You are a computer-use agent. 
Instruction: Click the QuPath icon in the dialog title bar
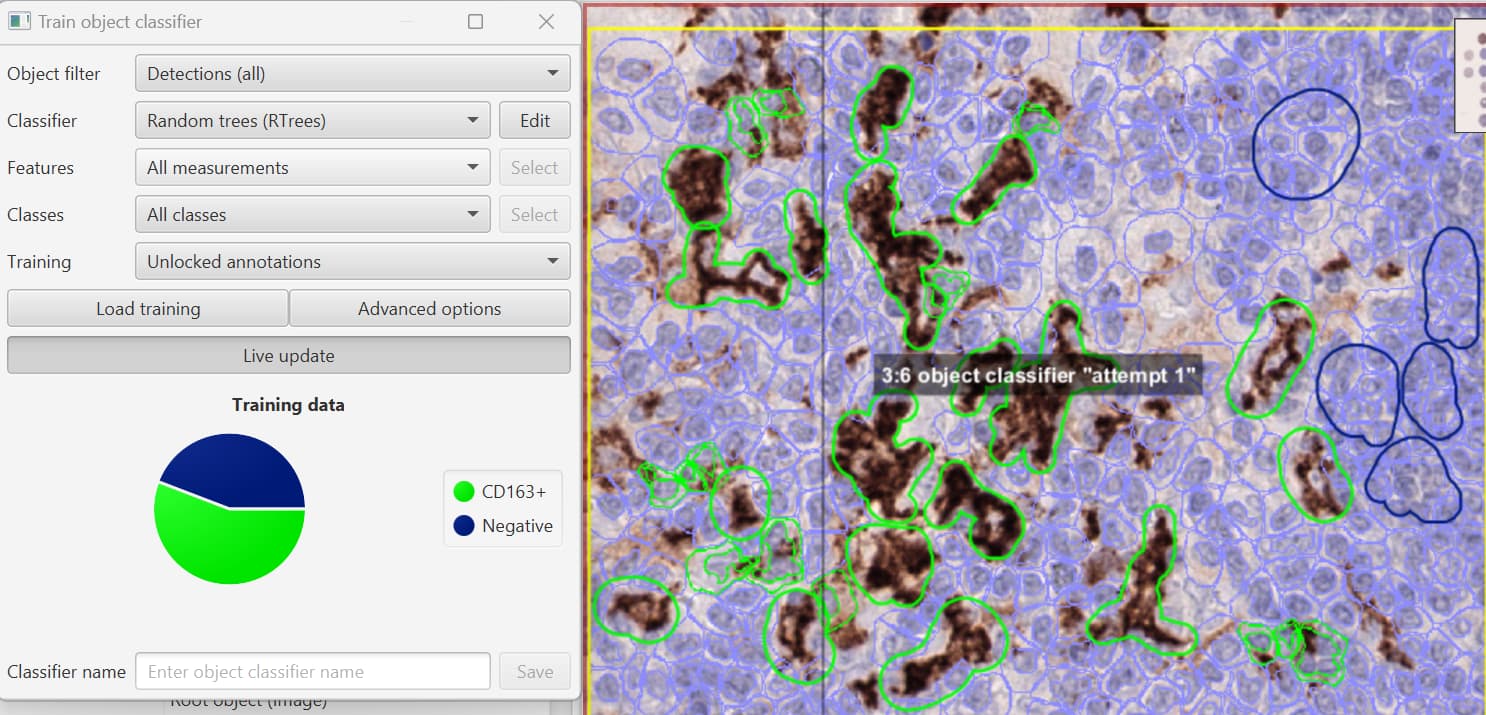tap(19, 20)
